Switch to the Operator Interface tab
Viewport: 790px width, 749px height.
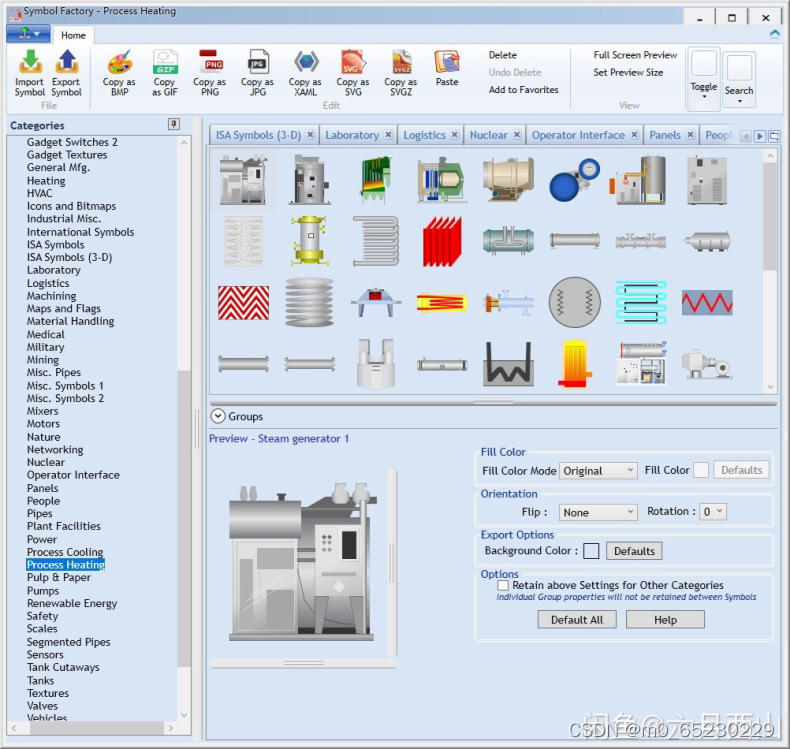pyautogui.click(x=578, y=135)
